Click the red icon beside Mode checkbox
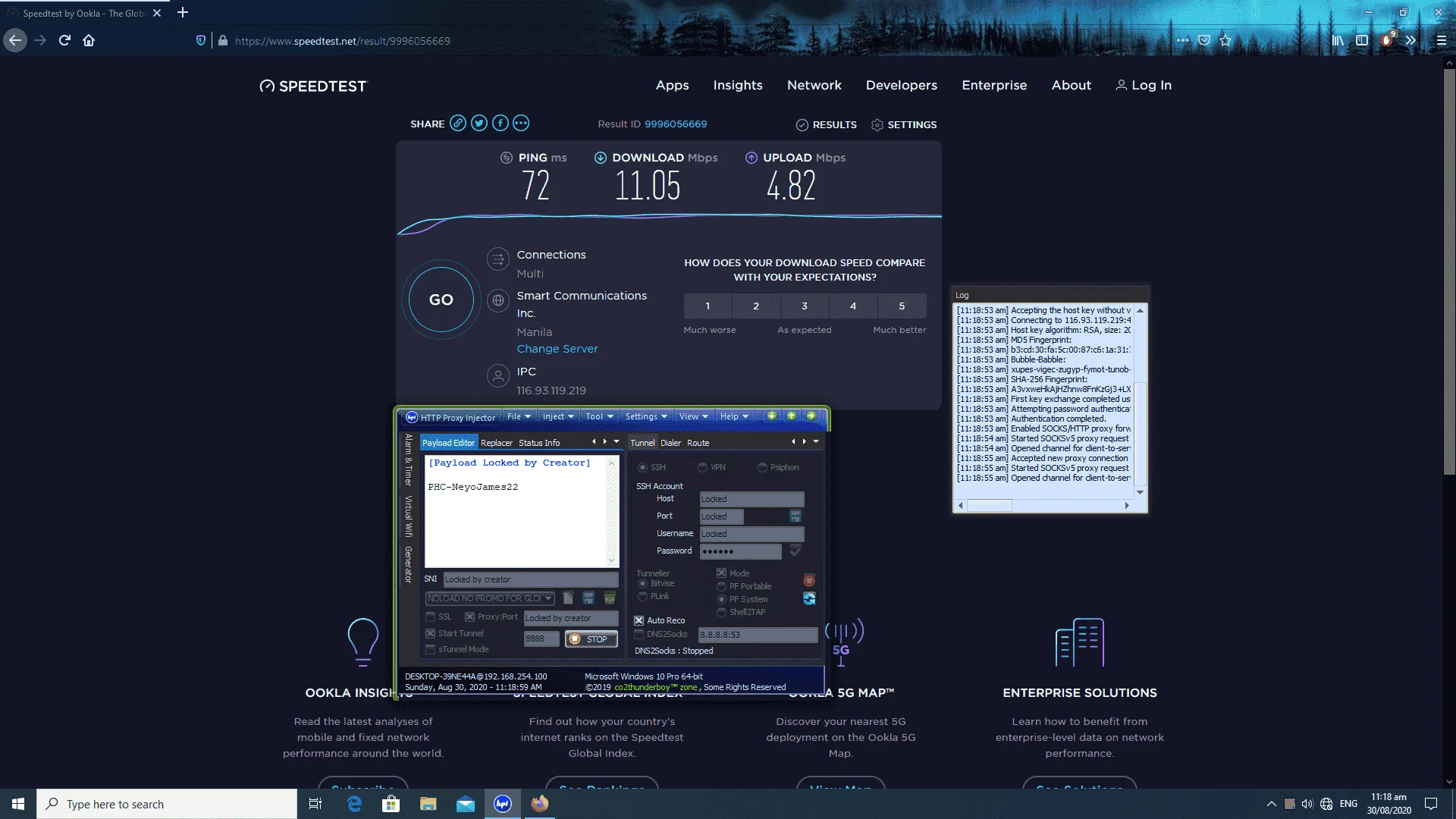The width and height of the screenshot is (1456, 819). (x=809, y=580)
